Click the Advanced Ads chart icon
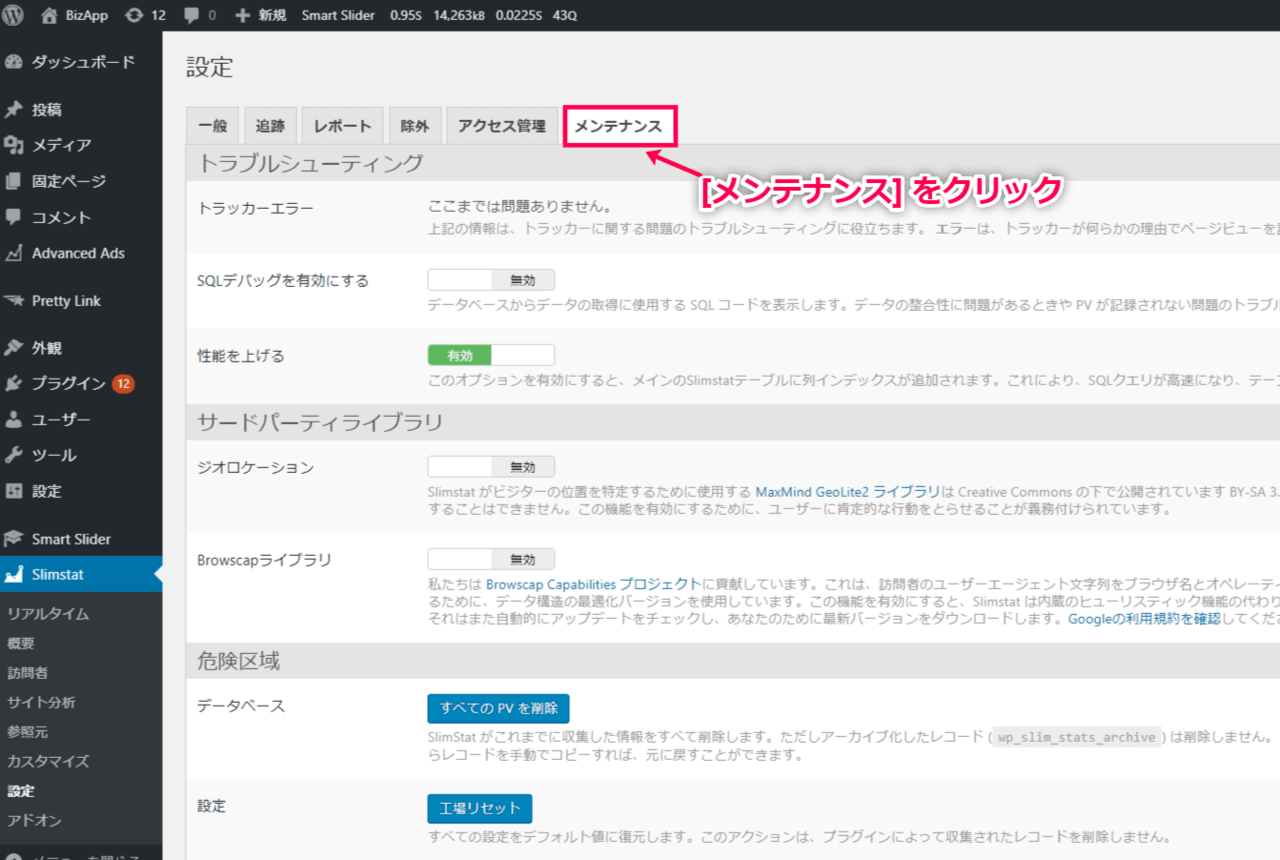This screenshot has height=860, width=1280. [14, 254]
